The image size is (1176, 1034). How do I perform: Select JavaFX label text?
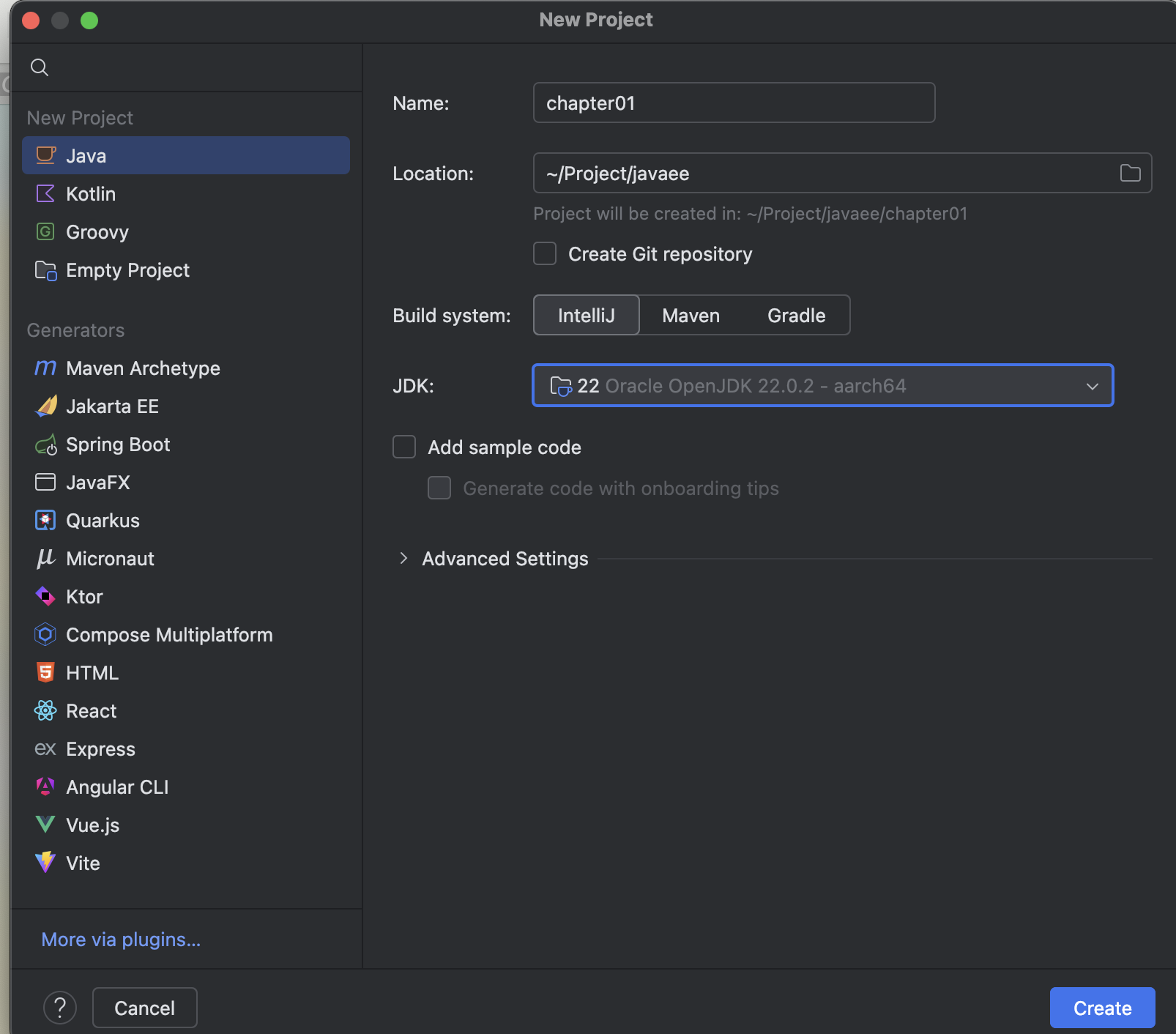(98, 482)
